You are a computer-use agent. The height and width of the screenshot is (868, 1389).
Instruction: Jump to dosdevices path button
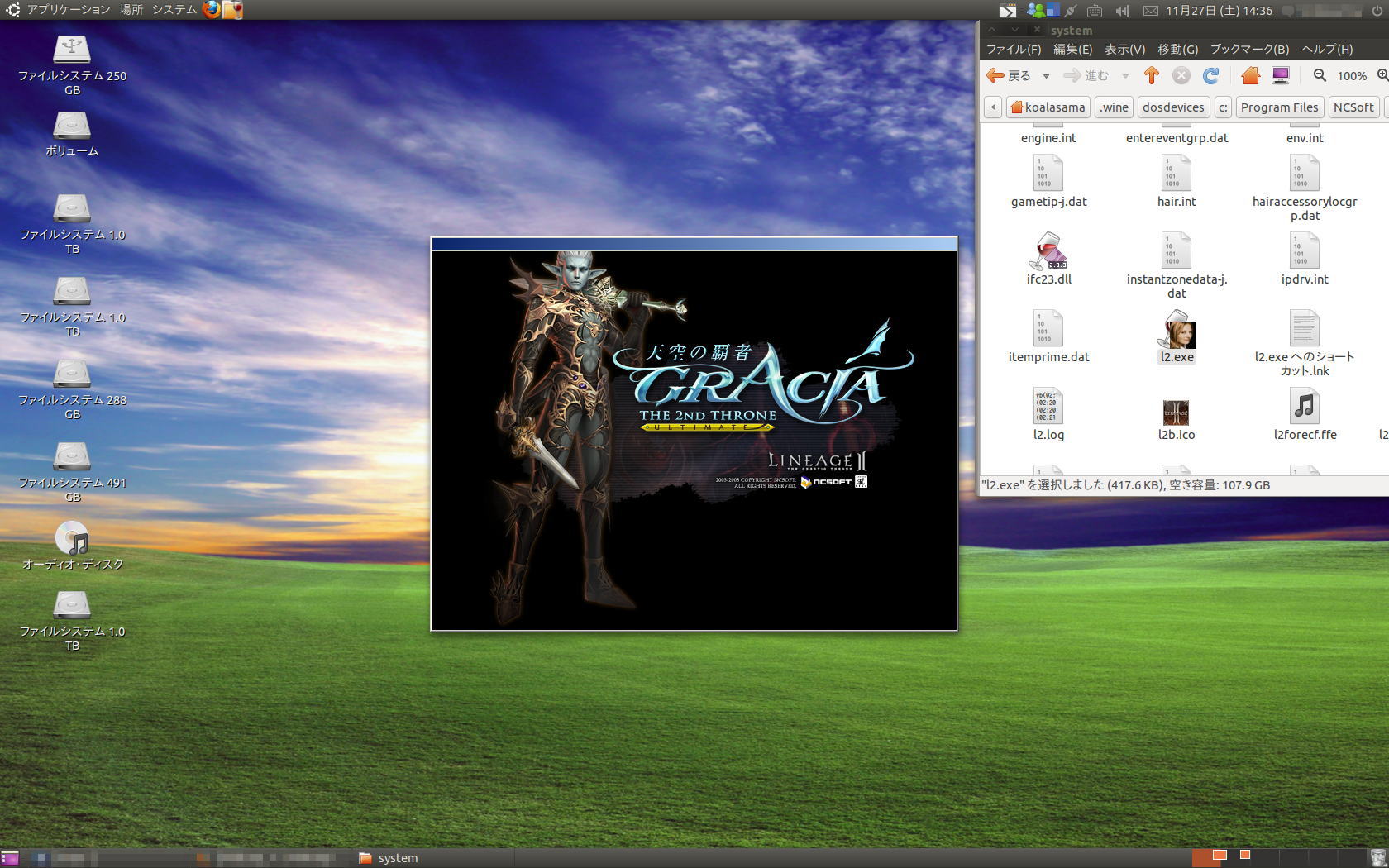point(1173,107)
